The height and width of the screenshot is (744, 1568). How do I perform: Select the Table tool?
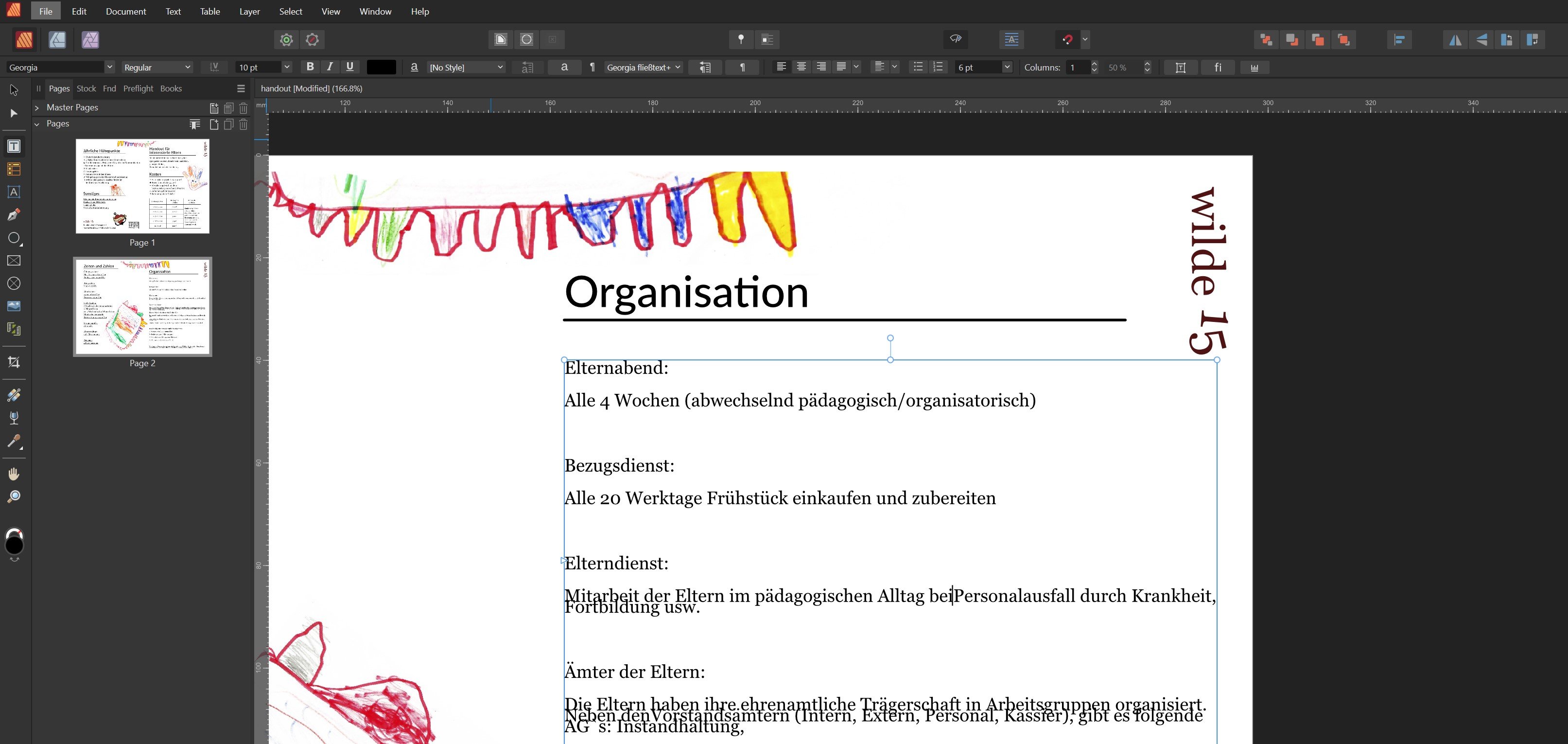(14, 169)
